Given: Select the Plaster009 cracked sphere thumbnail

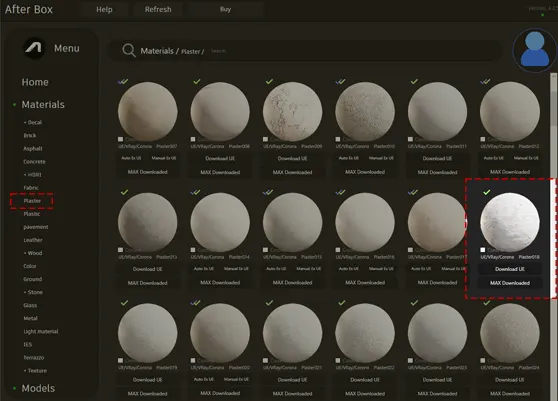Looking at the screenshot, I should (x=293, y=111).
